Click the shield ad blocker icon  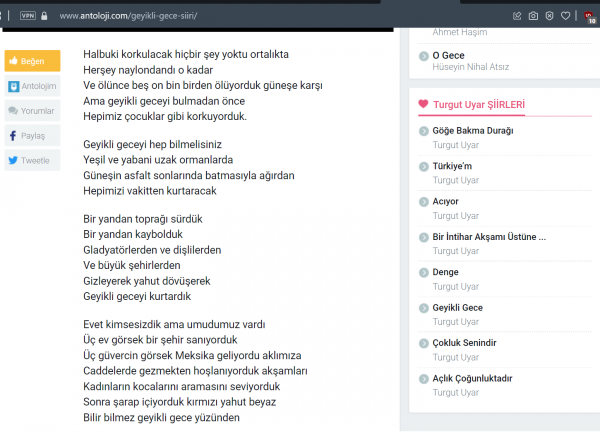click(549, 16)
